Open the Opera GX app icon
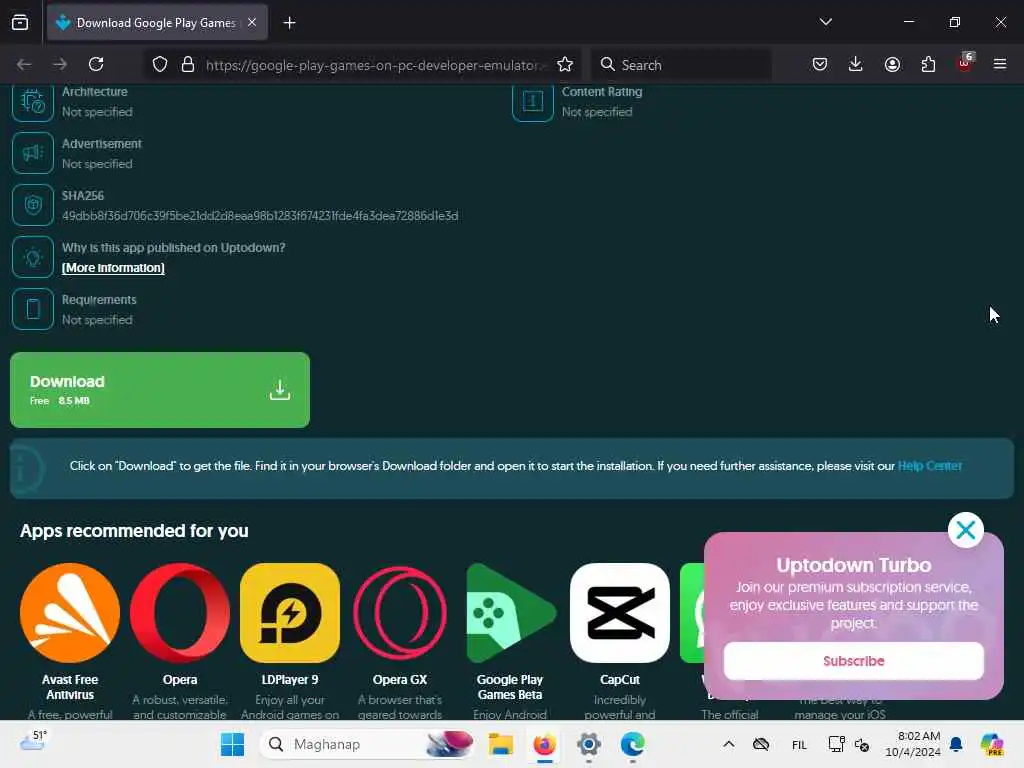Viewport: 1024px width, 768px height. 400,613
